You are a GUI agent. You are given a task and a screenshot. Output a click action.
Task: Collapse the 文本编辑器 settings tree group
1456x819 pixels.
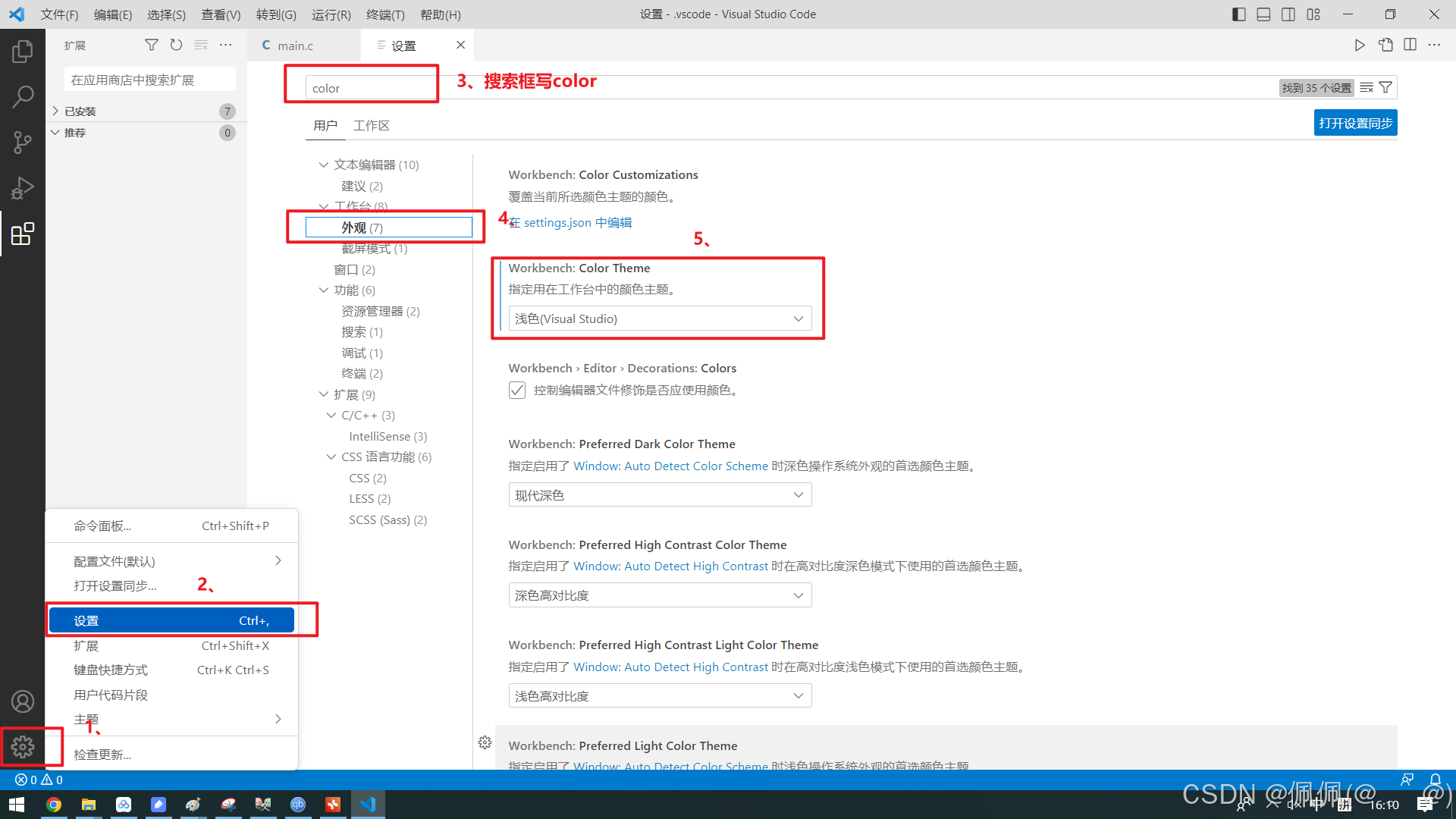pyautogui.click(x=324, y=165)
